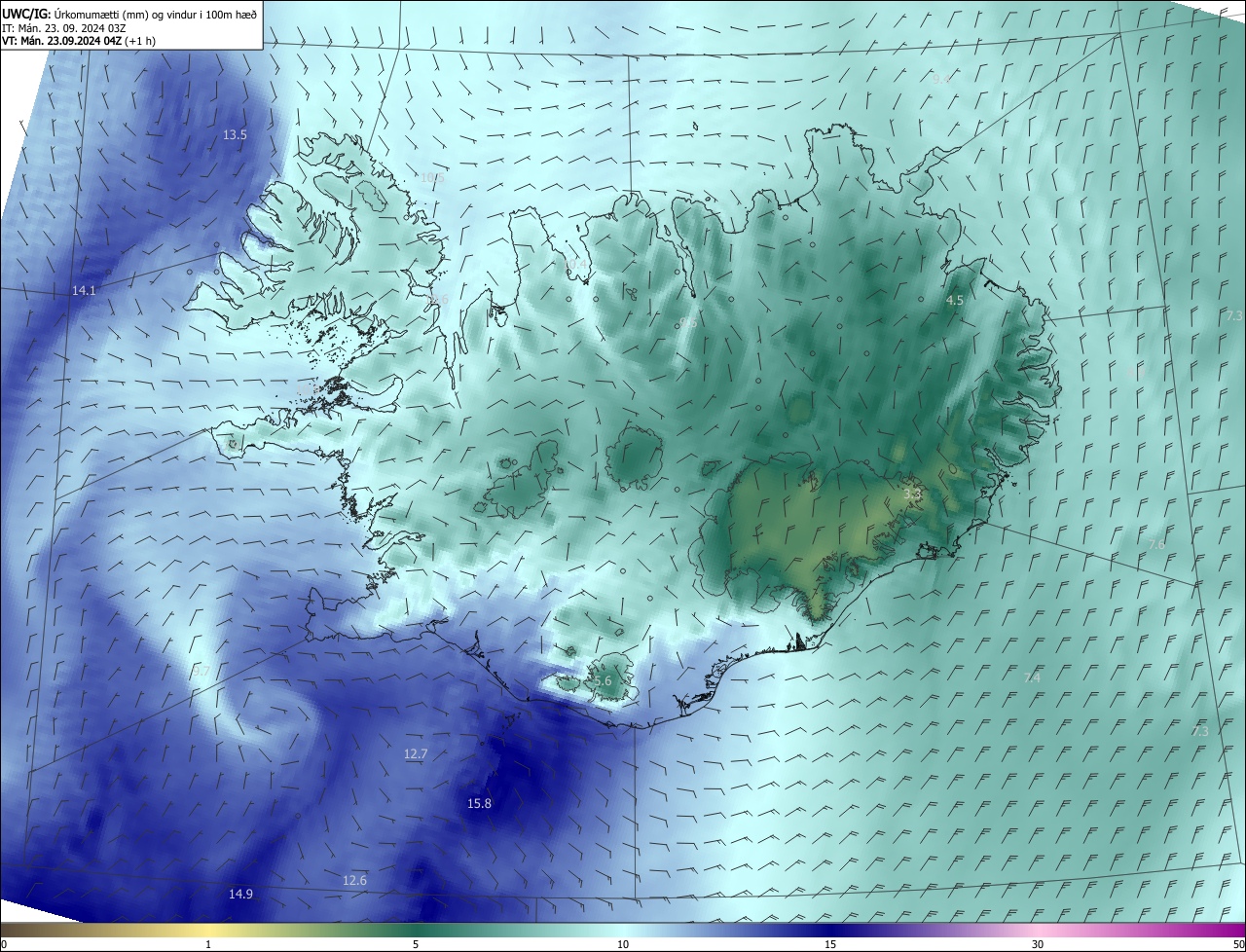Viewport: 1246px width, 952px height.
Task: Click the faint 10.4 value label
Action: (x=576, y=264)
